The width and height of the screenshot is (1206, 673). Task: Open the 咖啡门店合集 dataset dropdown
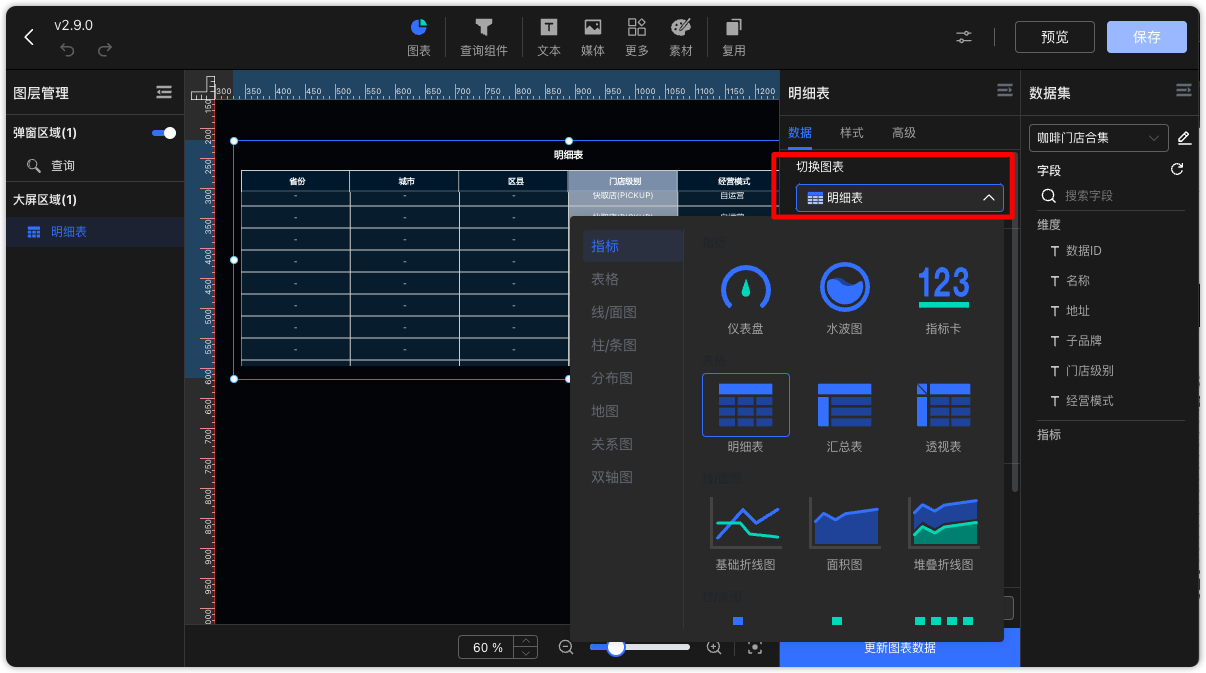tap(1098, 138)
